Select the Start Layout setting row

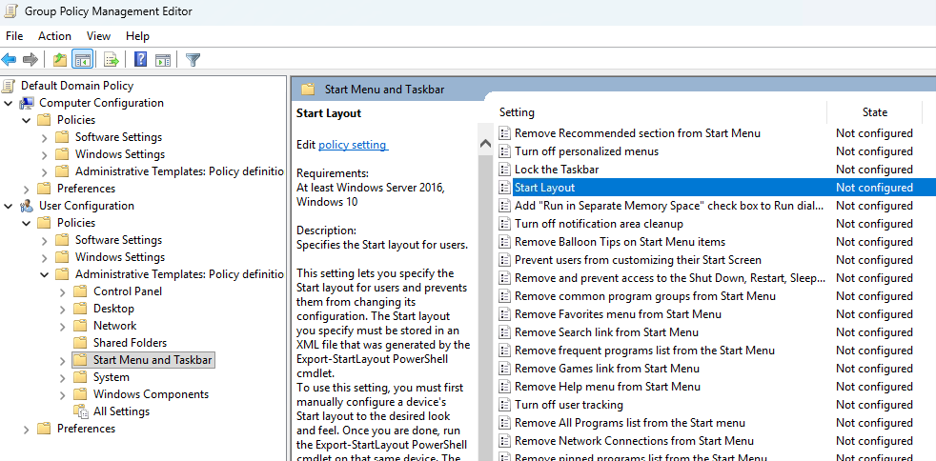coord(715,188)
